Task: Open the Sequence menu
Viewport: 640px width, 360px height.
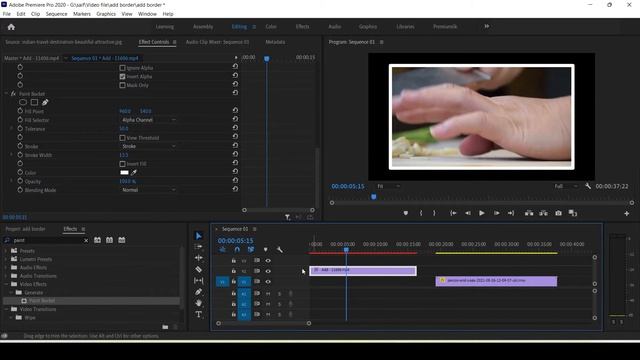Action: (x=56, y=14)
